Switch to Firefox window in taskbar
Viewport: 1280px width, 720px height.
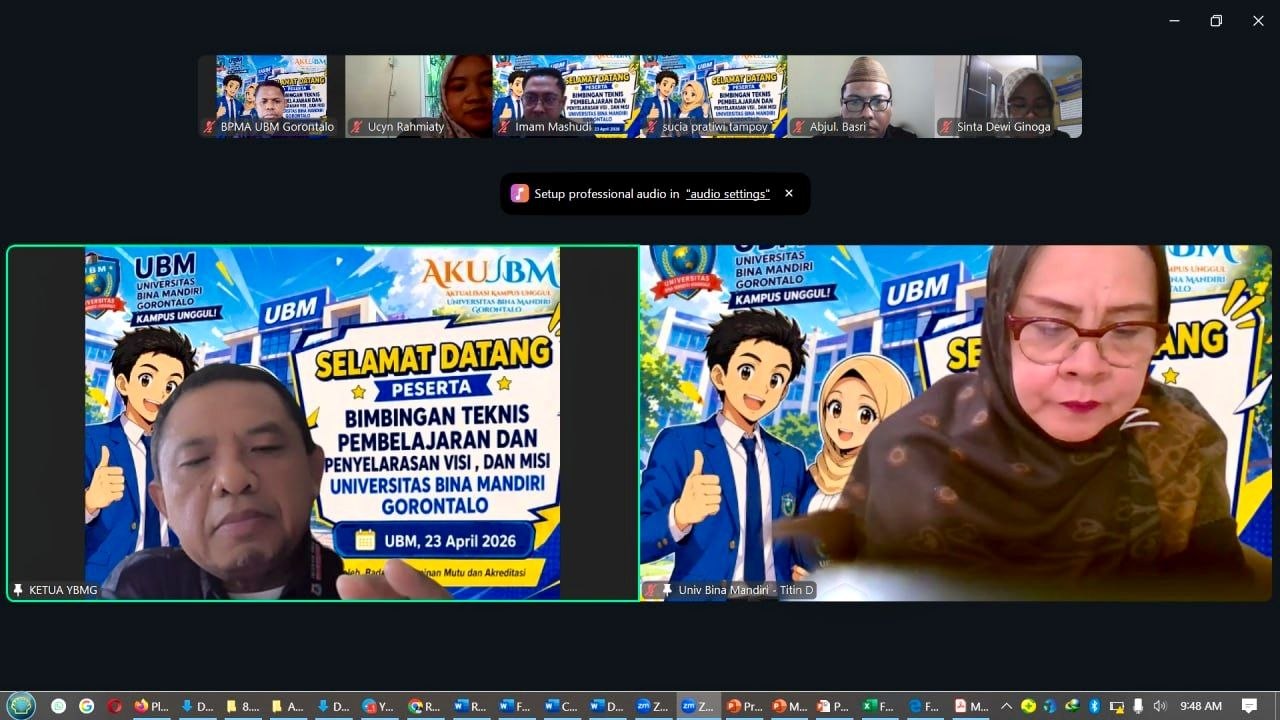[x=151, y=706]
